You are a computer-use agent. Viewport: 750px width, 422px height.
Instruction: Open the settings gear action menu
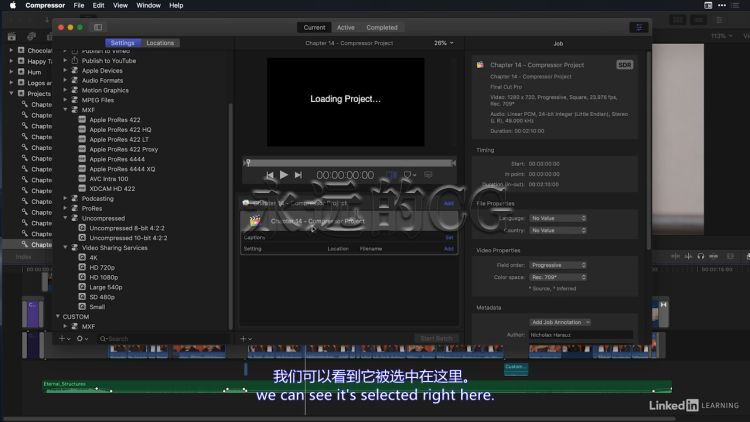pyautogui.click(x=82, y=339)
